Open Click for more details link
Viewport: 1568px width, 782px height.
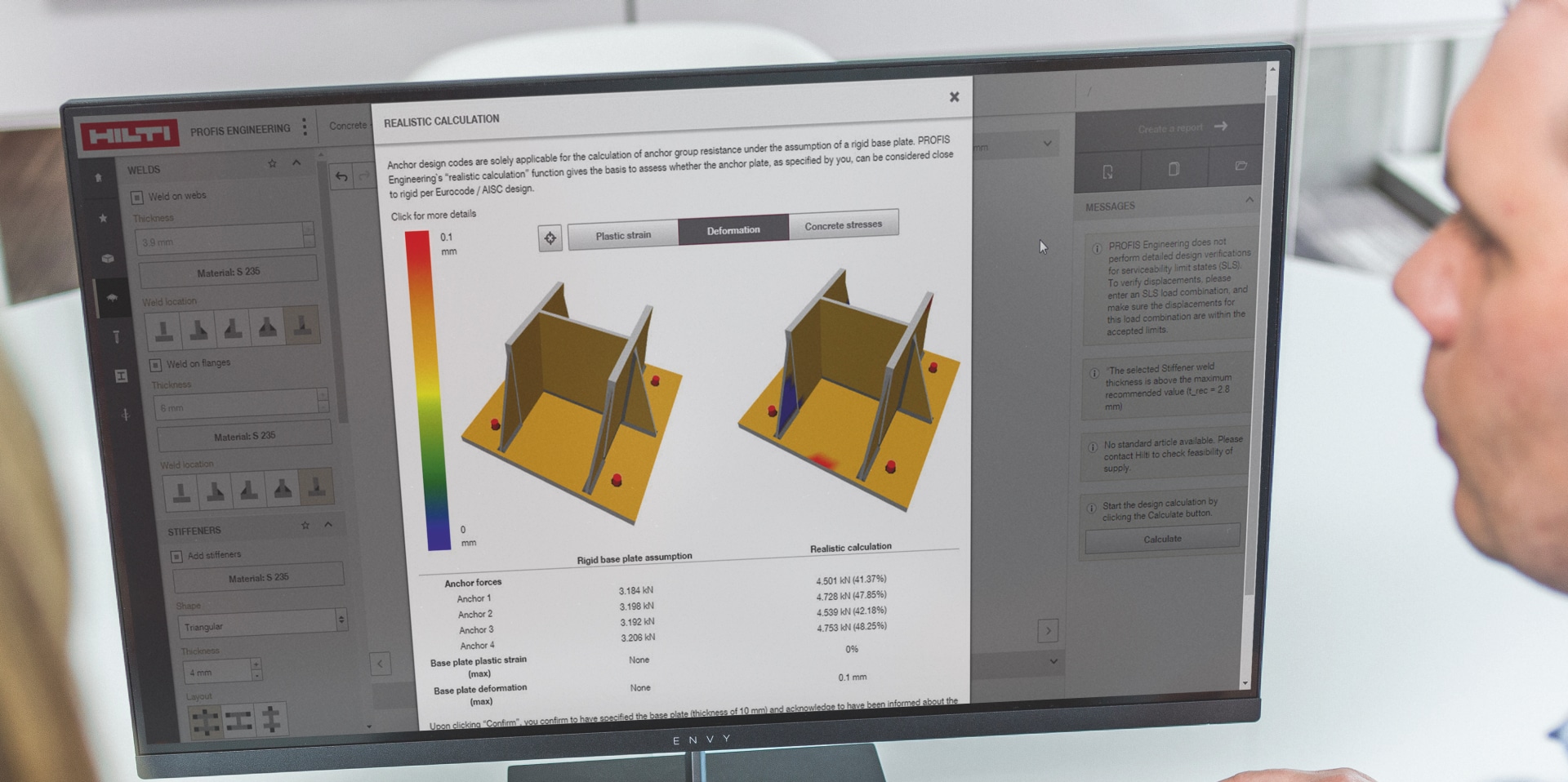pyautogui.click(x=434, y=214)
